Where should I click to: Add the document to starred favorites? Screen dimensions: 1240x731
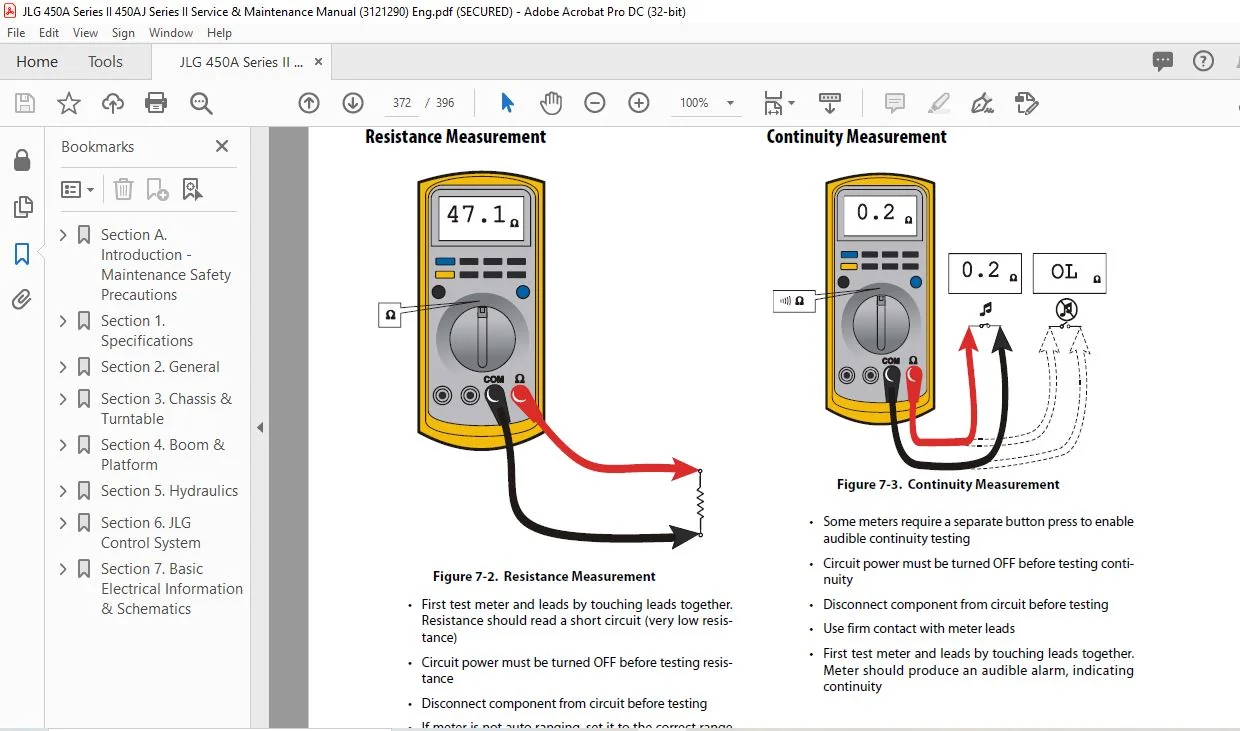click(x=69, y=103)
